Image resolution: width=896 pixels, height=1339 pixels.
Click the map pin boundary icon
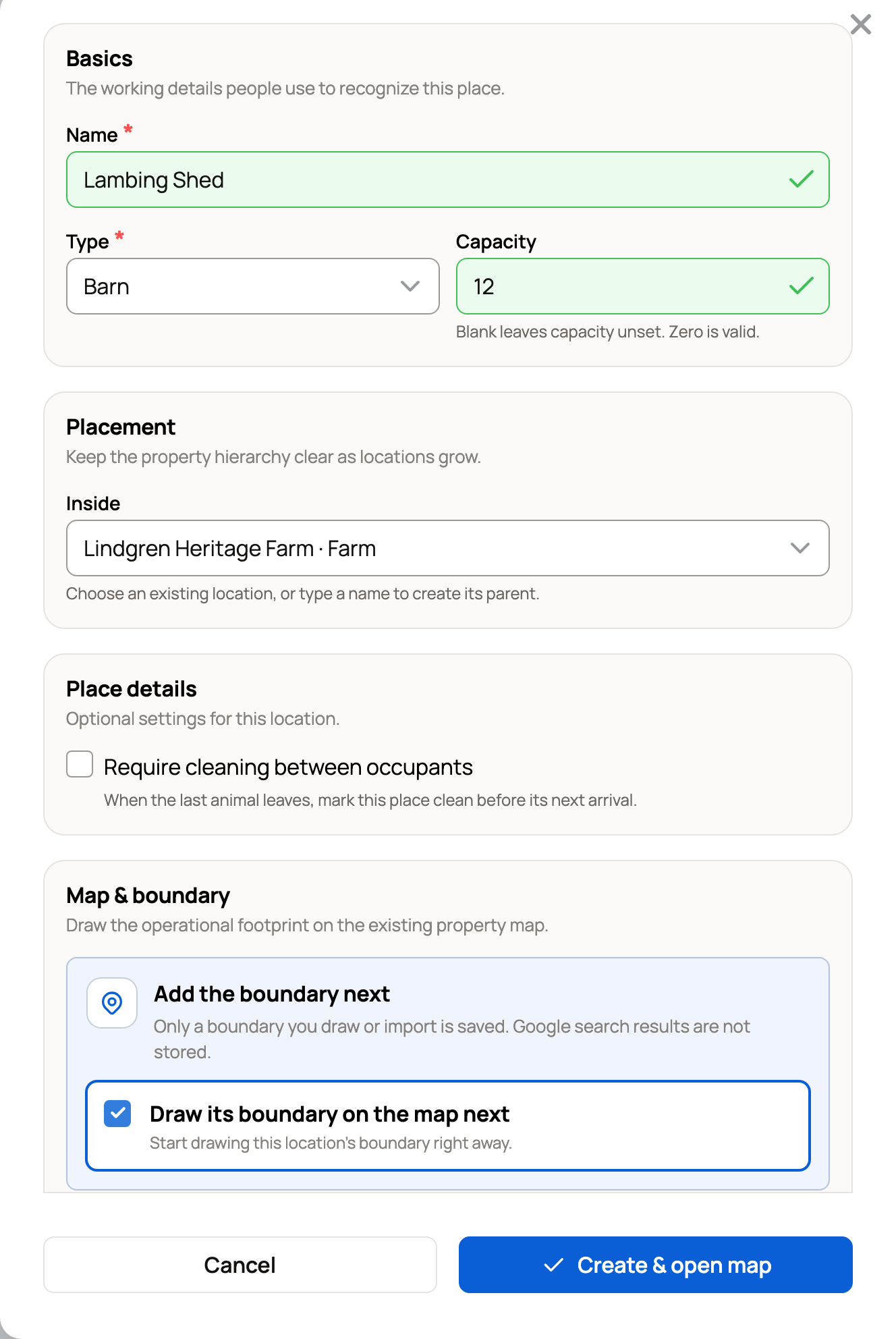[x=112, y=1003]
